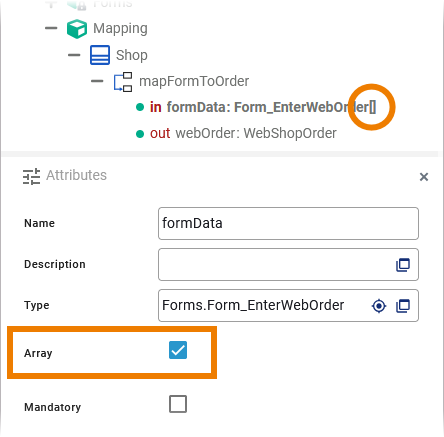Collapse the Shop tree node
Image resolution: width=444 pixels, height=437 pixels.
(74, 55)
